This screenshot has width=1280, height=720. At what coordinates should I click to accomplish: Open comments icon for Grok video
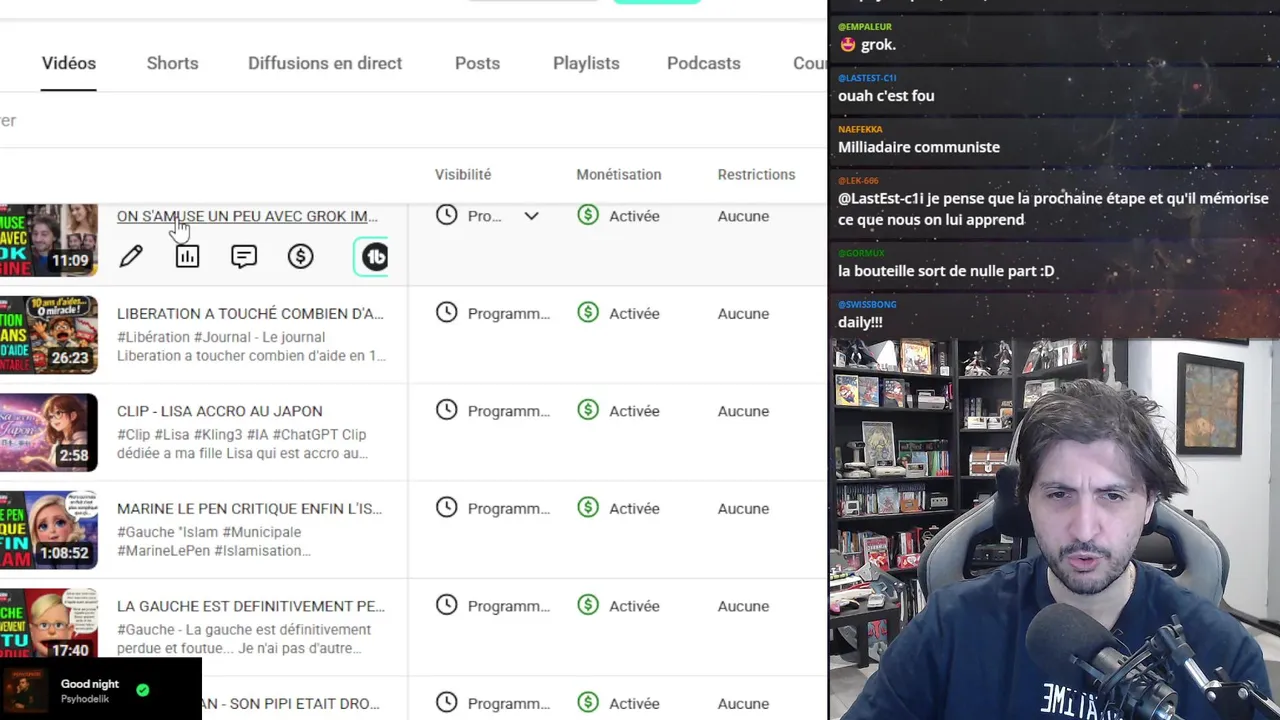[244, 257]
